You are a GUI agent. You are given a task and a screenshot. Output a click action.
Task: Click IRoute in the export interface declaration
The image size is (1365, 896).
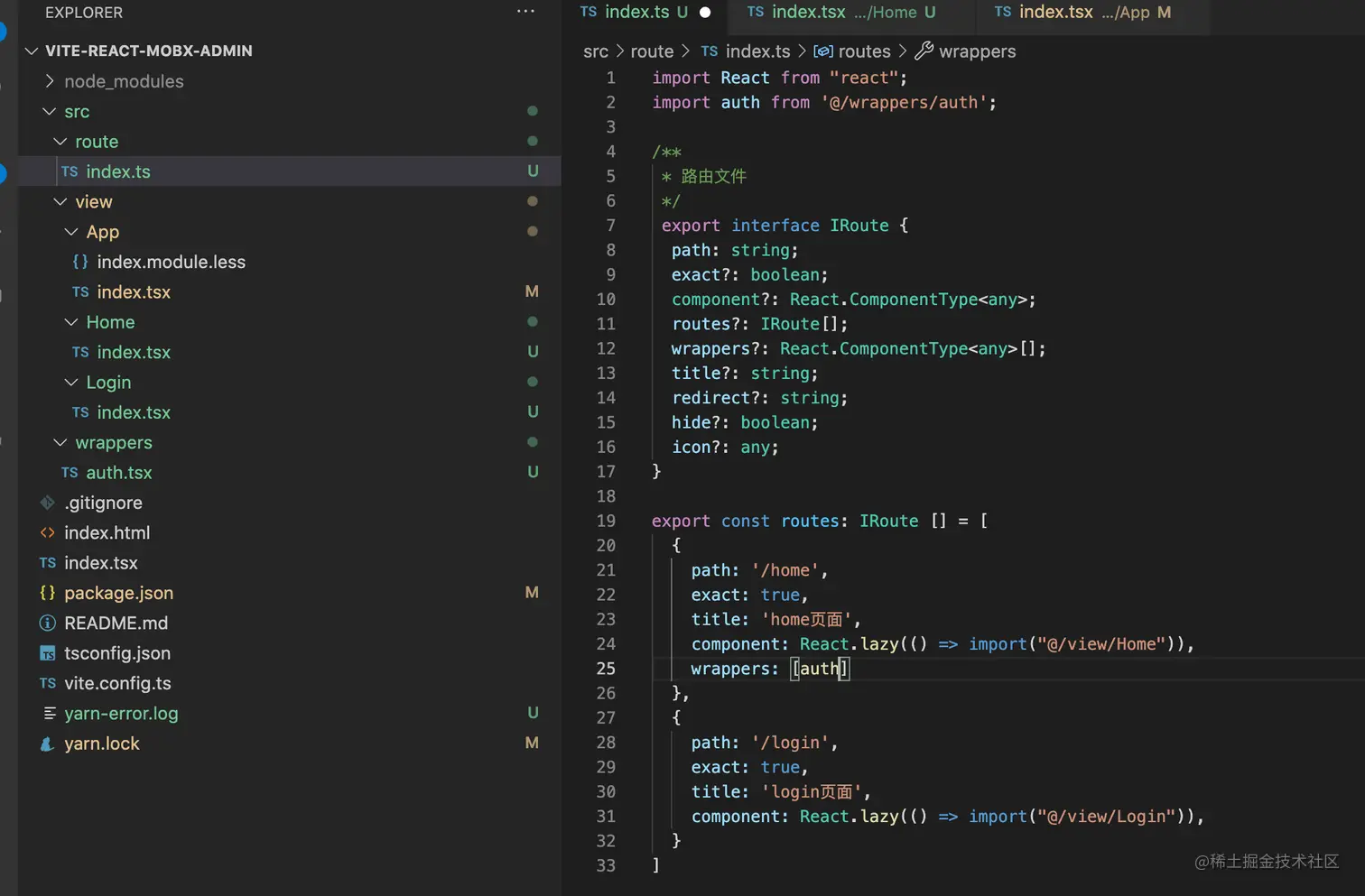coord(859,226)
